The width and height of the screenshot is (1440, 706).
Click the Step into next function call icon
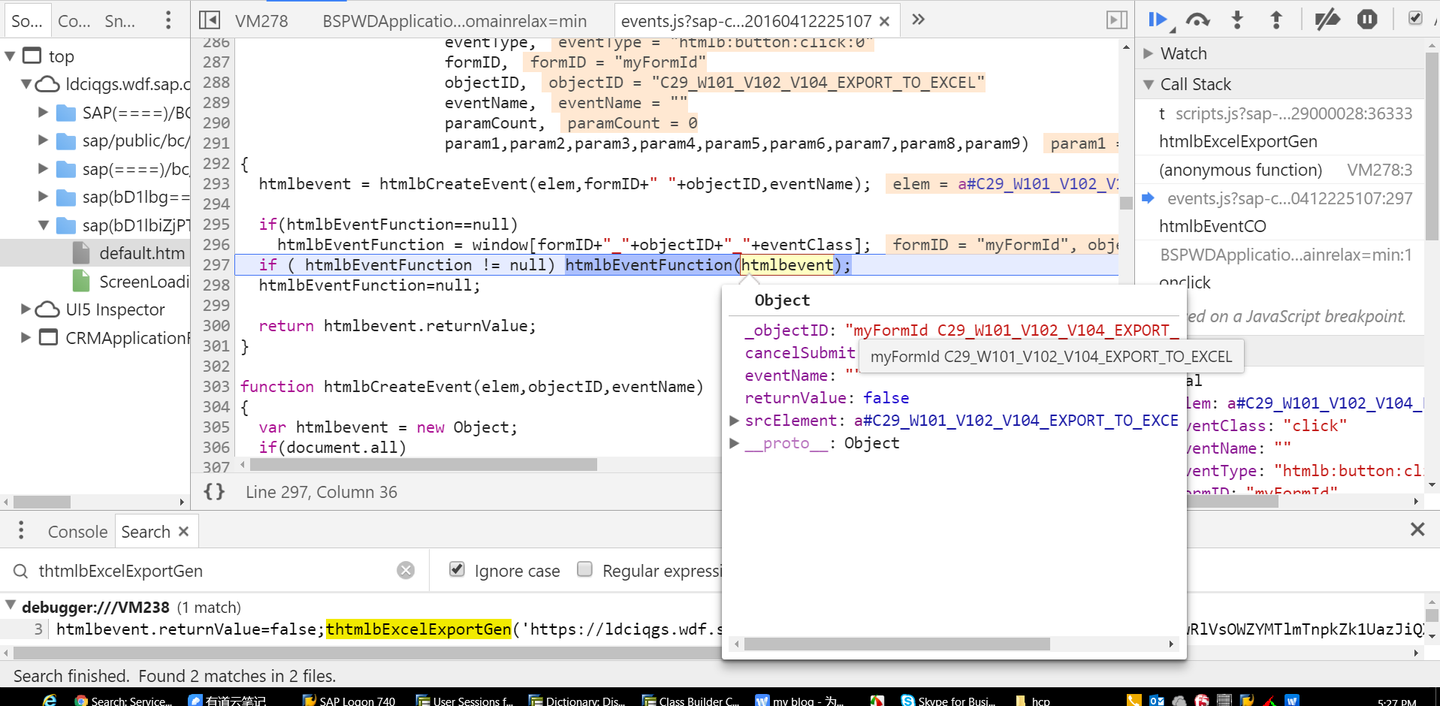pyautogui.click(x=1237, y=19)
